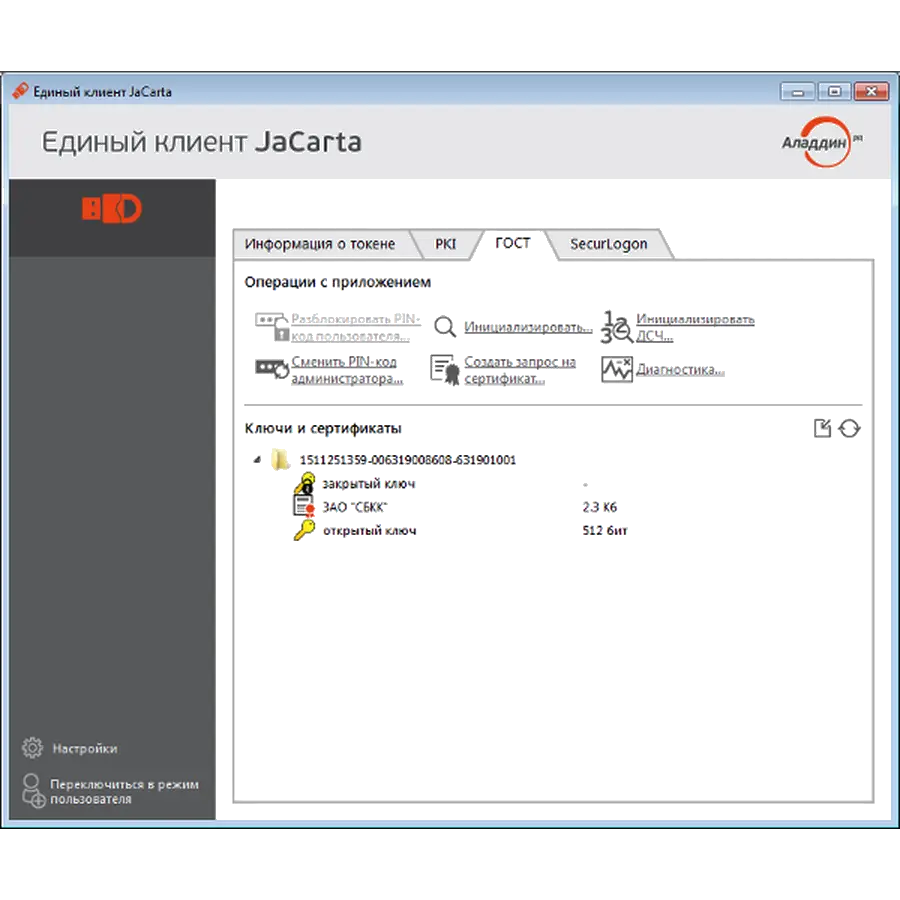Screen dimensions: 900x900
Task: Open Настройки in the sidebar
Action: 85,748
